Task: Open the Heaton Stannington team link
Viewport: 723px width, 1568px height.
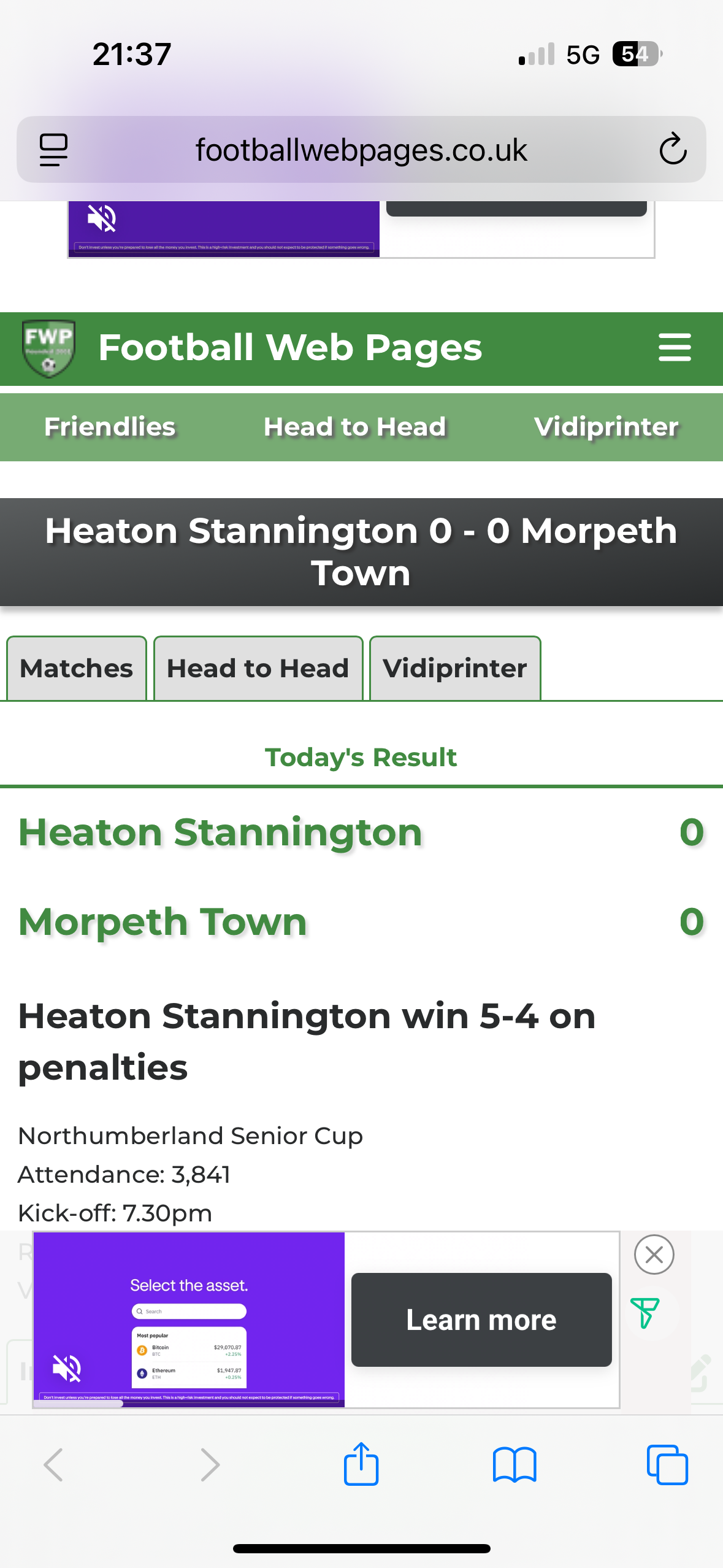Action: [x=221, y=832]
